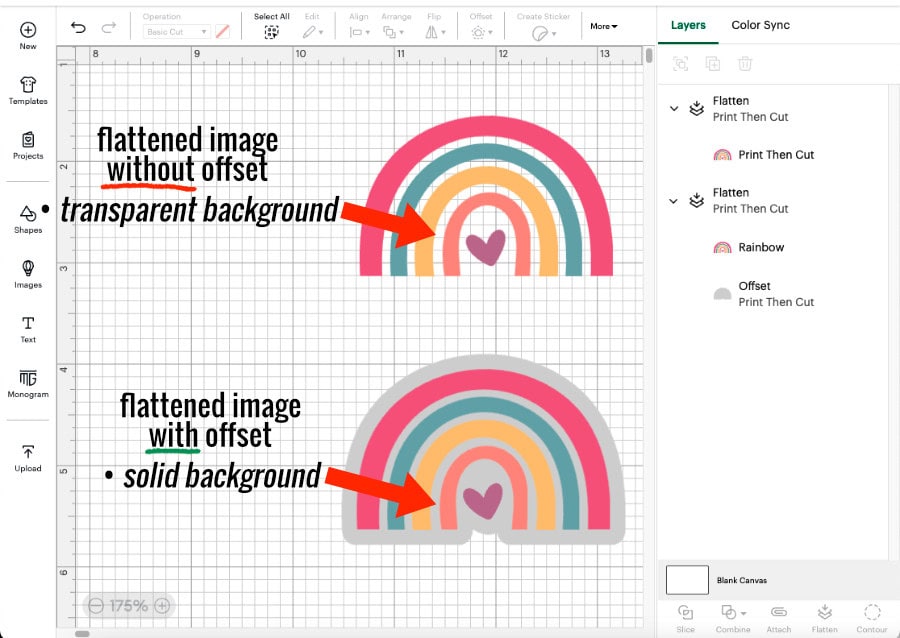Viewport: 900px width, 638px height.
Task: Click the 175% zoom level
Action: (x=129, y=606)
